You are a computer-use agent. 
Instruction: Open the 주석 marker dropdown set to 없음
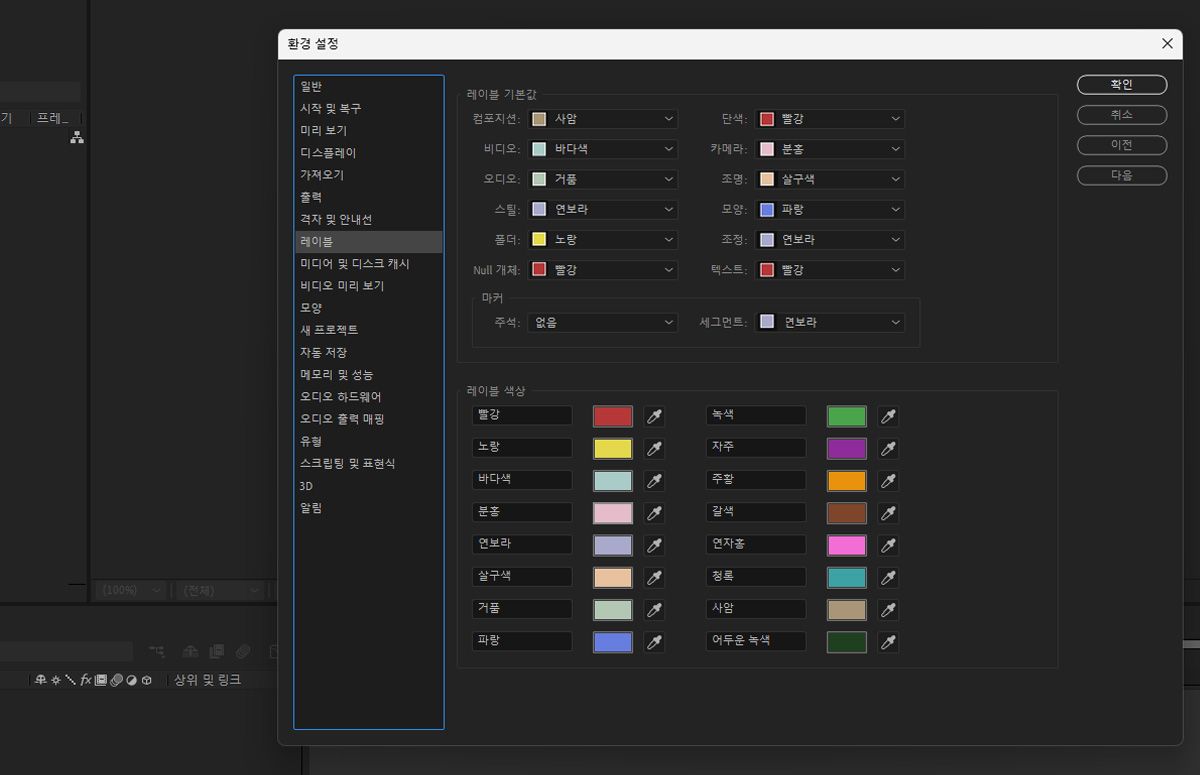click(602, 322)
